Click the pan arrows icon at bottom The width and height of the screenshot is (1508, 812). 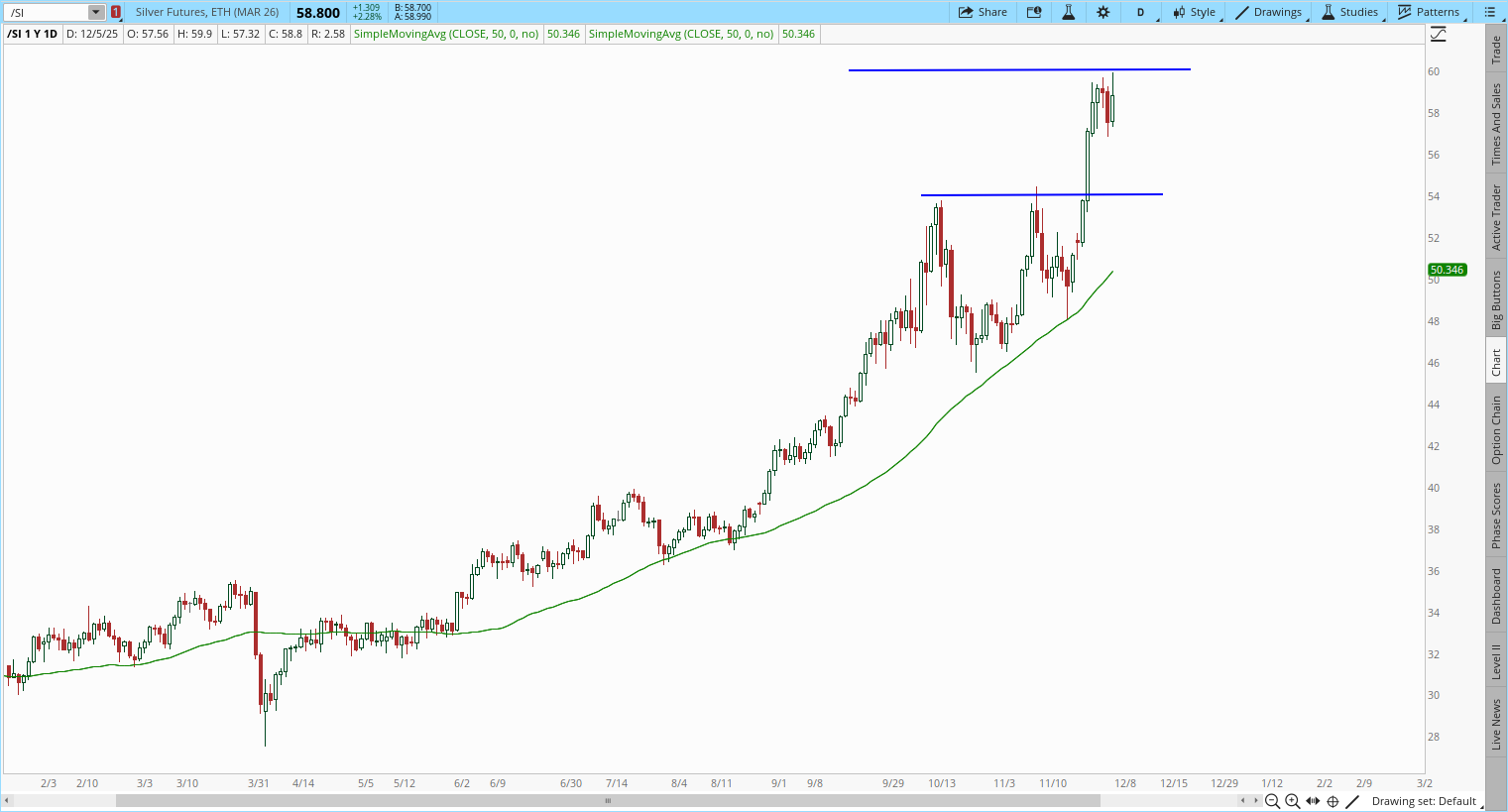1313,801
